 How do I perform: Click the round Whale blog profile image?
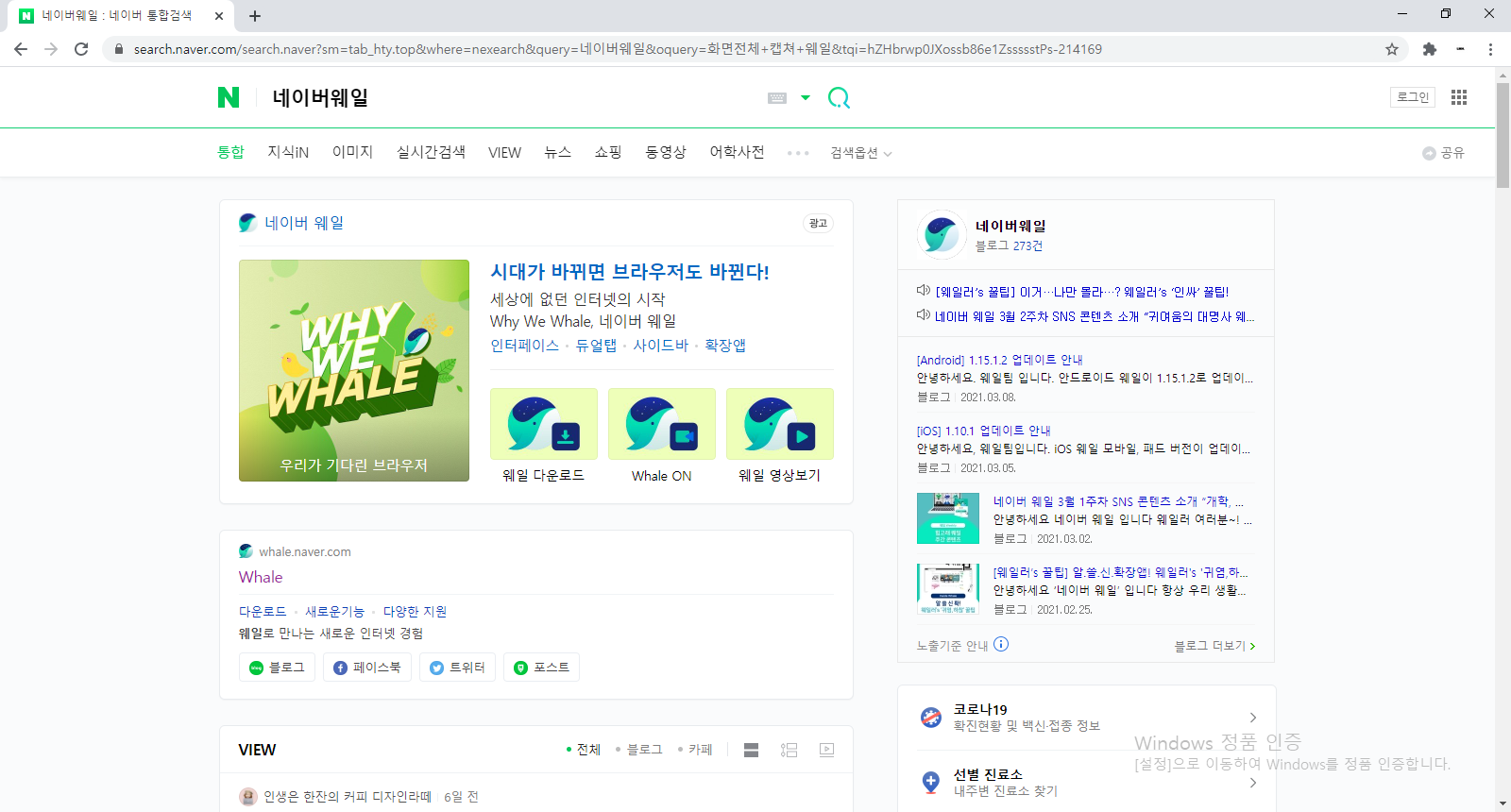pyautogui.click(x=942, y=234)
